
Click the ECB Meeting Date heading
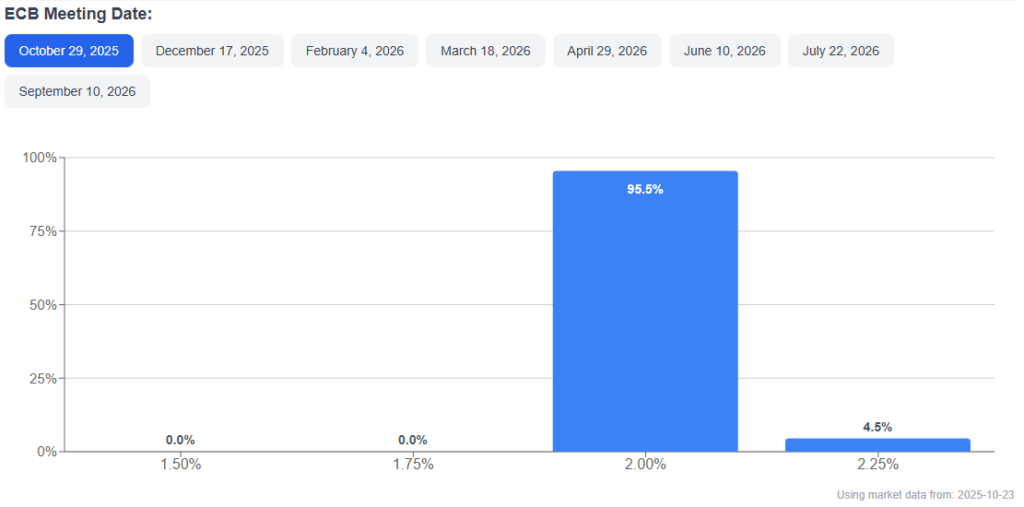tap(78, 14)
